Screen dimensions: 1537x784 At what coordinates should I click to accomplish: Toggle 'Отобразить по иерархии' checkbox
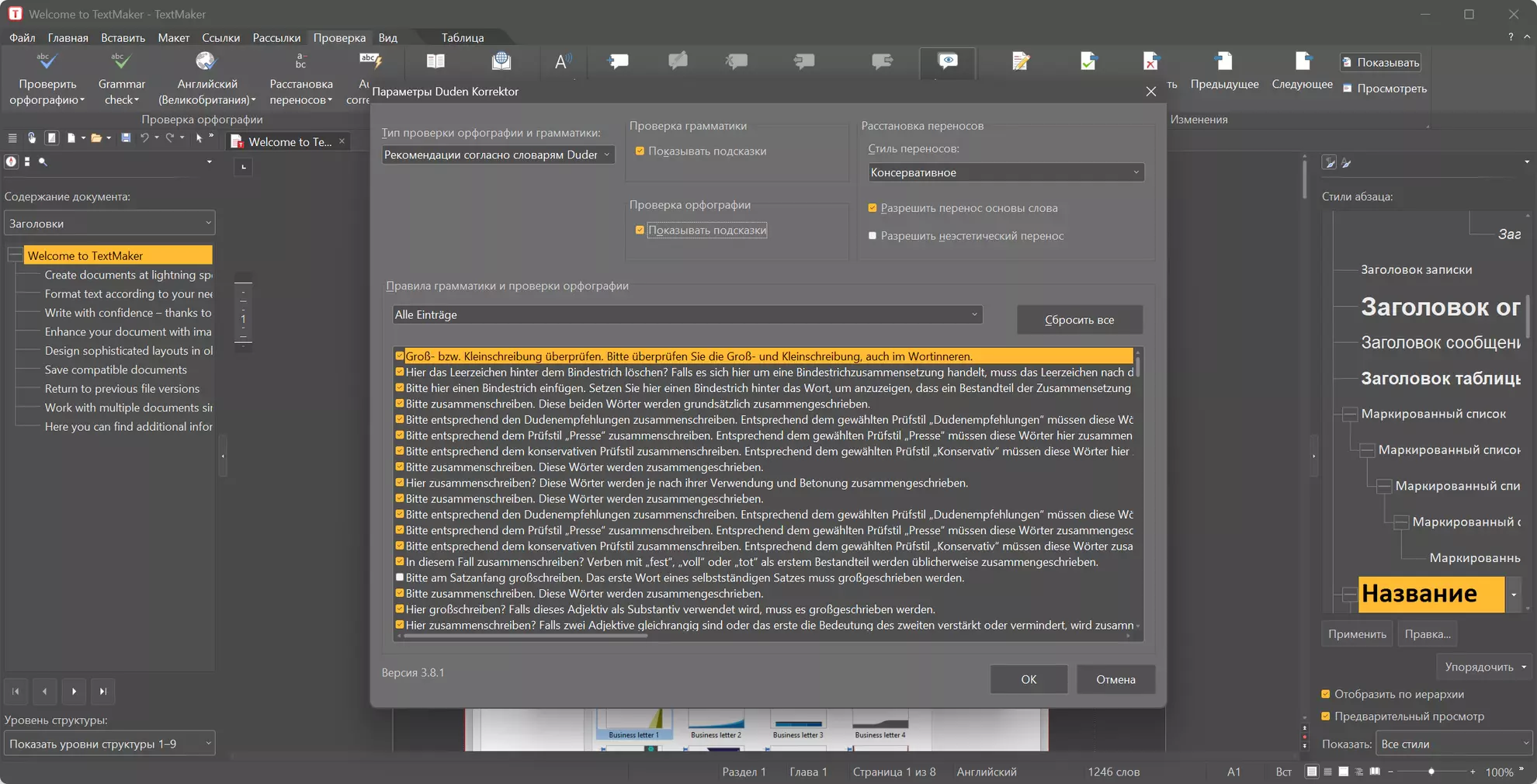(x=1326, y=695)
